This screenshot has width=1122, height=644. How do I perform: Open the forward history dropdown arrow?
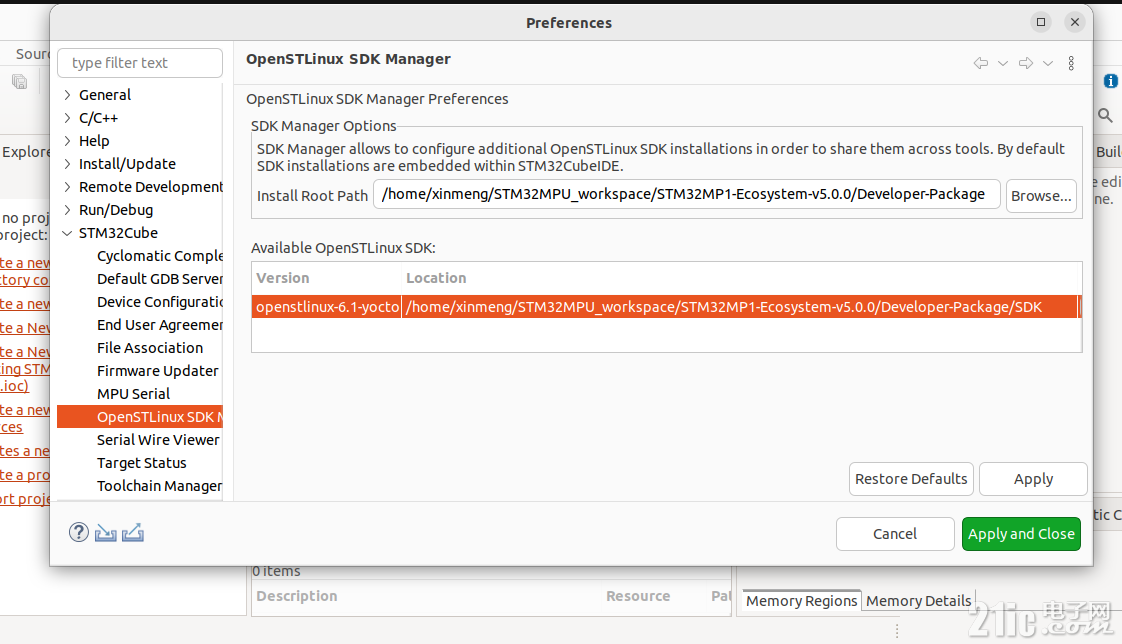pos(1048,63)
